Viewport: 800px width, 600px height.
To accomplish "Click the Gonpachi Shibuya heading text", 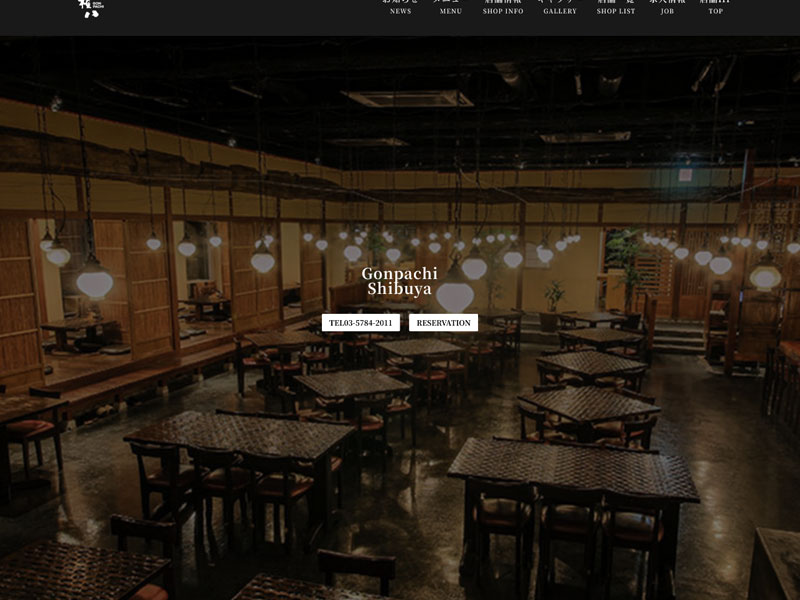I will [399, 281].
